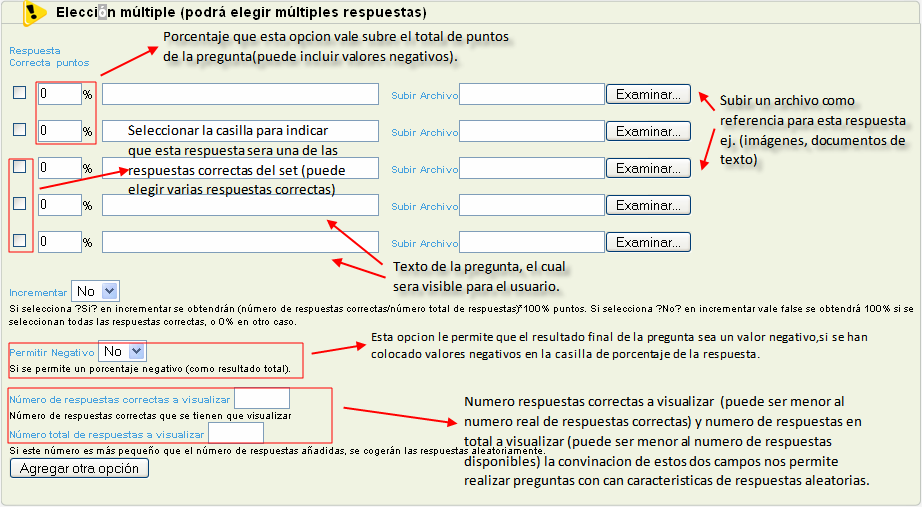Click the fifth row's Subir Archivo label
Viewport: 922px width, 507px height.
pos(425,243)
